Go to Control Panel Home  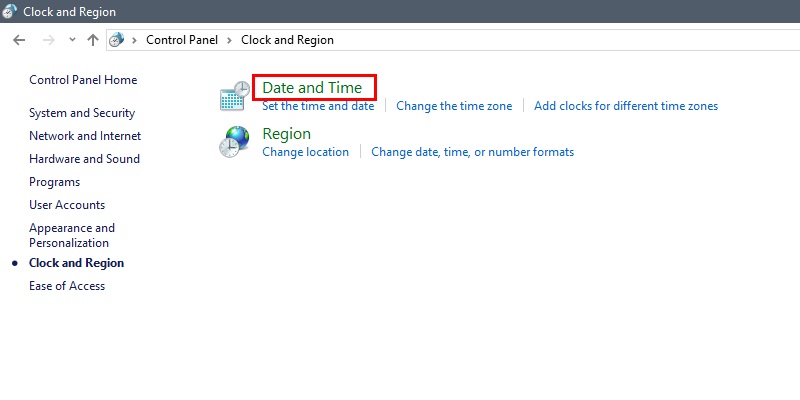pyautogui.click(x=83, y=80)
